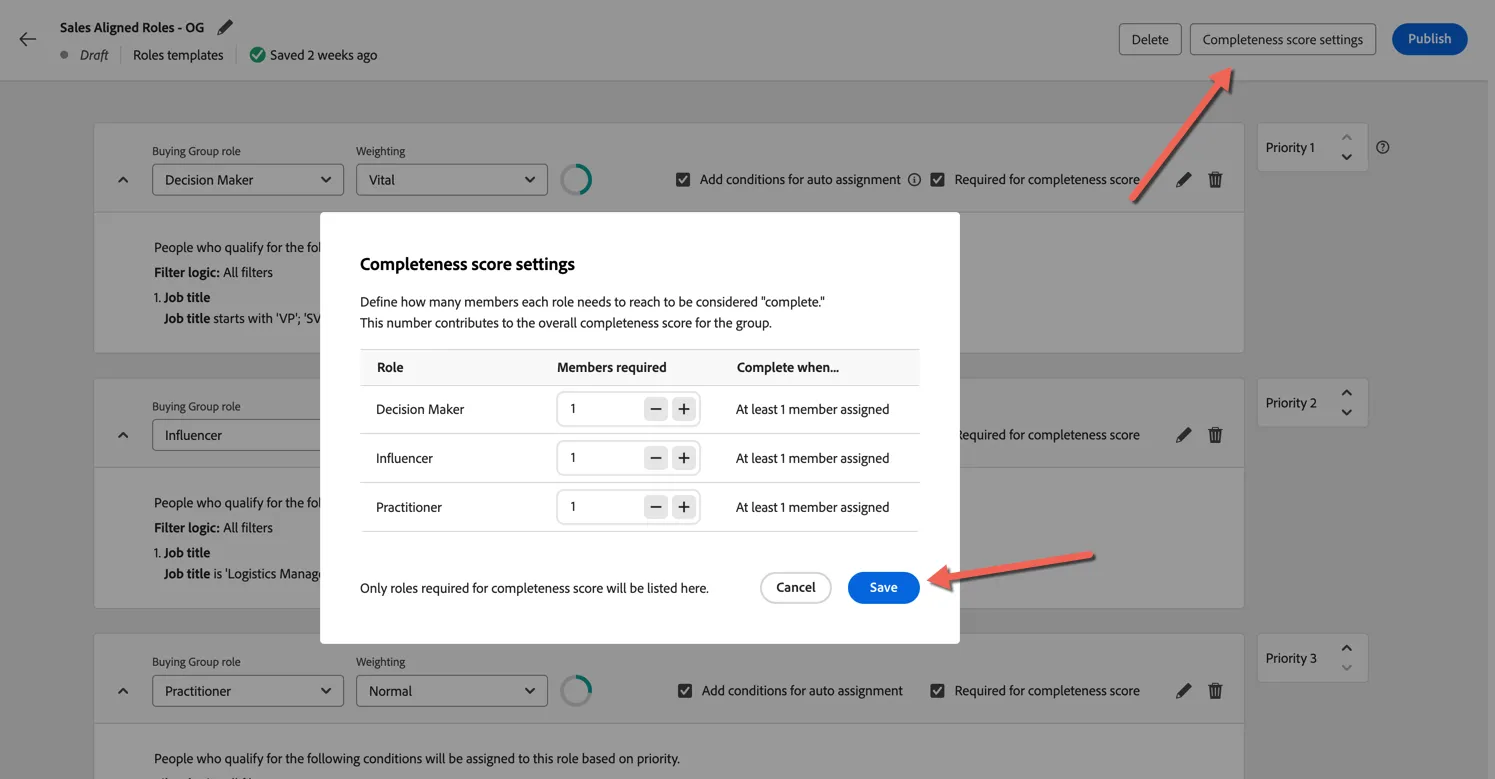This screenshot has width=1495, height=779.
Task: Collapse the Decision Maker role card
Action: pyautogui.click(x=123, y=180)
